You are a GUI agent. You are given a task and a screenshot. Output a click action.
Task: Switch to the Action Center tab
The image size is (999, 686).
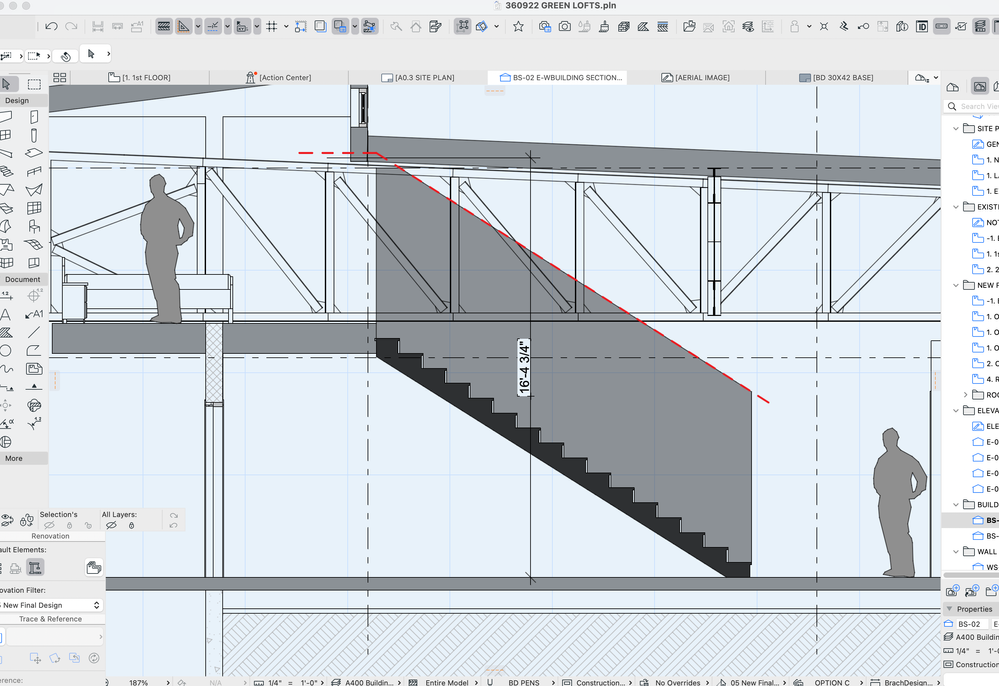[x=278, y=78]
